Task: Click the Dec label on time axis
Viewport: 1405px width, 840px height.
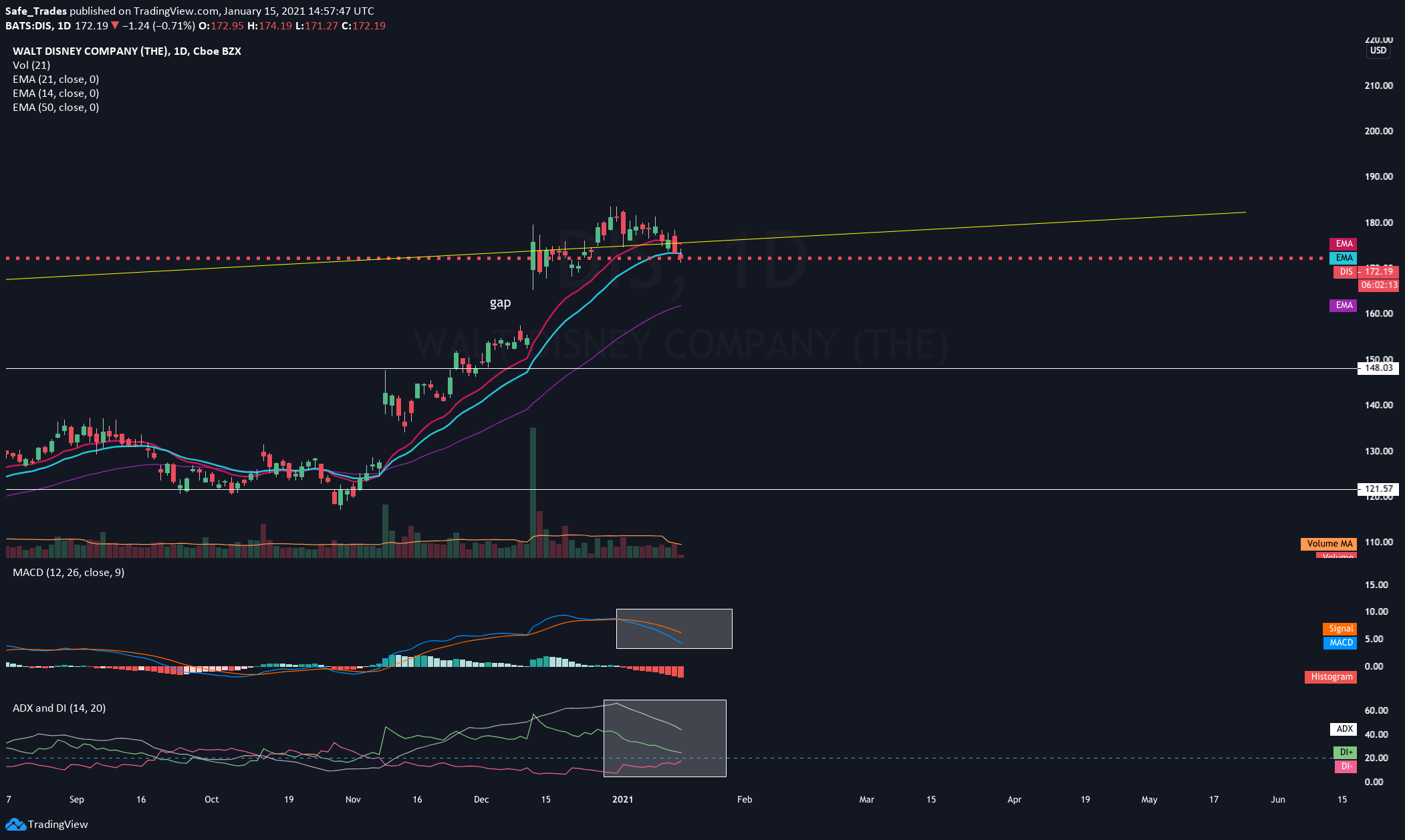Action: tap(481, 799)
